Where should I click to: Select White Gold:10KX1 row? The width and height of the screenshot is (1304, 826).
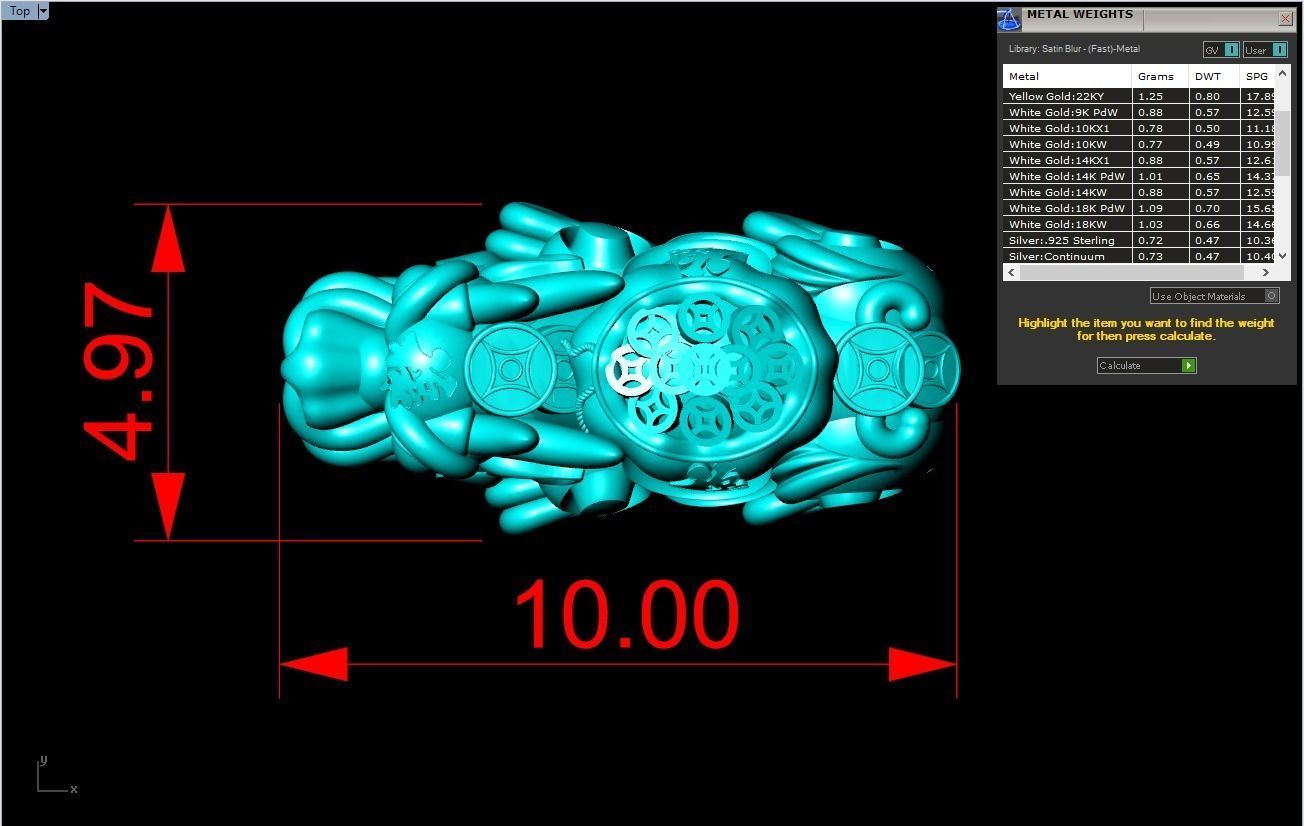click(1139, 128)
